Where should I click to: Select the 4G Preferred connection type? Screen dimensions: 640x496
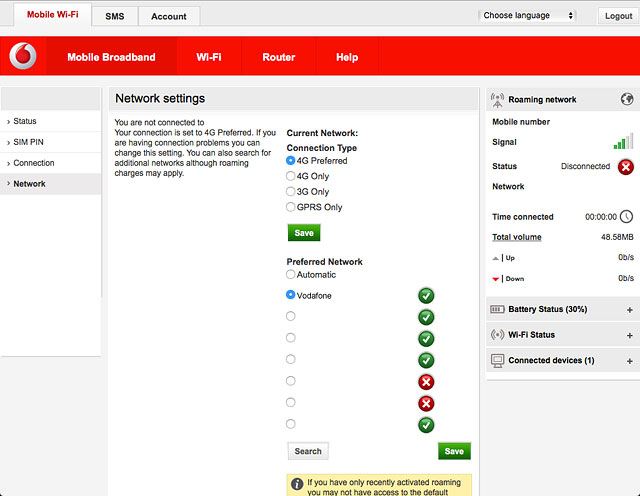tap(291, 160)
